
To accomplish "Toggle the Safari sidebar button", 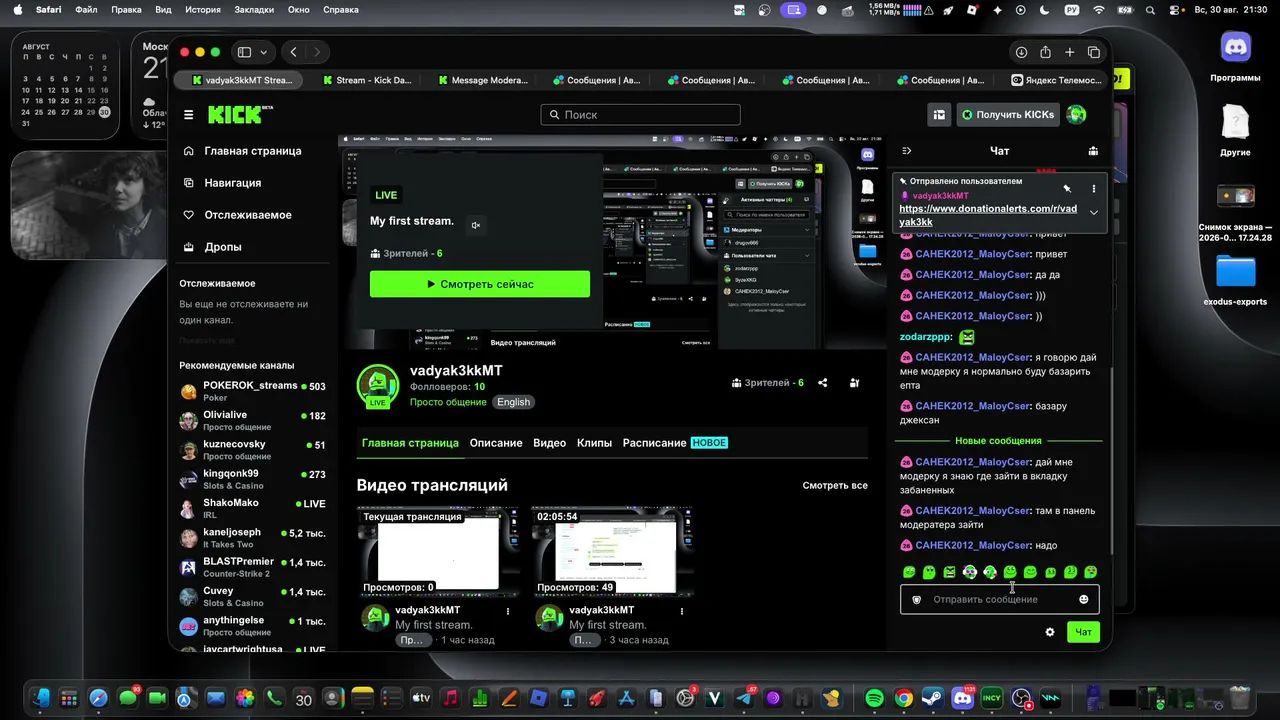I will point(244,52).
